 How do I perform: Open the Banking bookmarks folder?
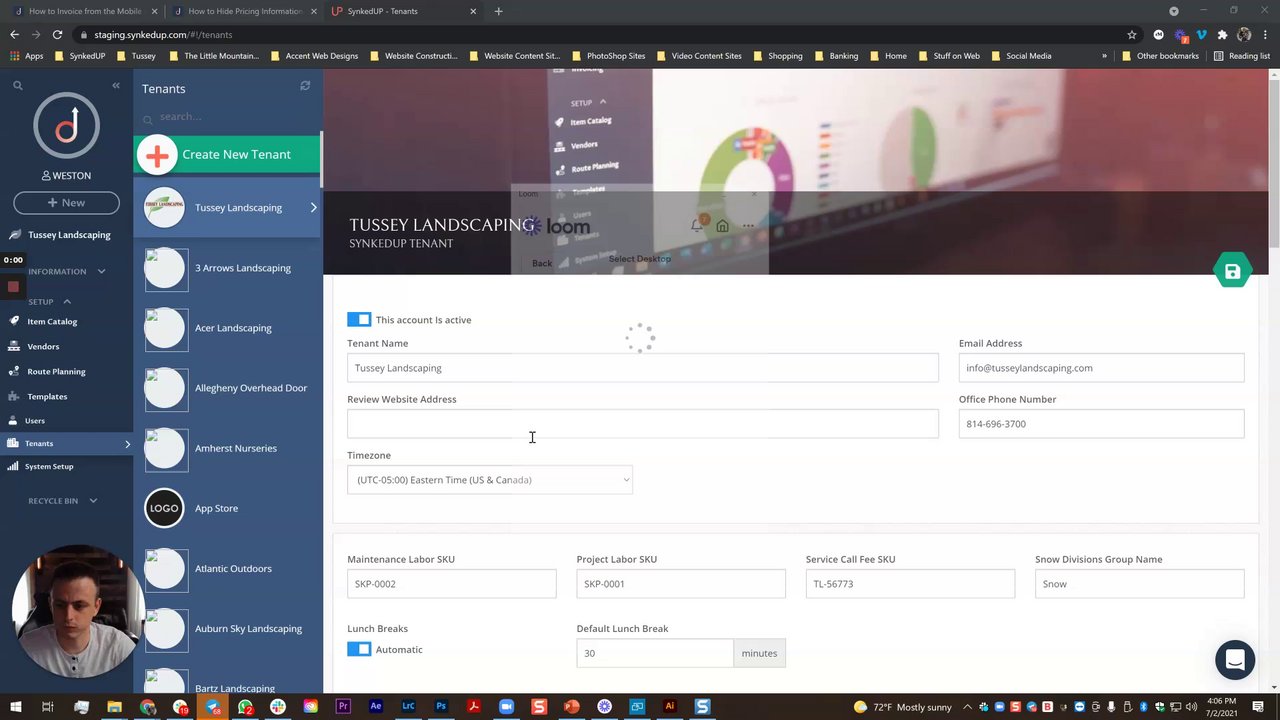836,56
